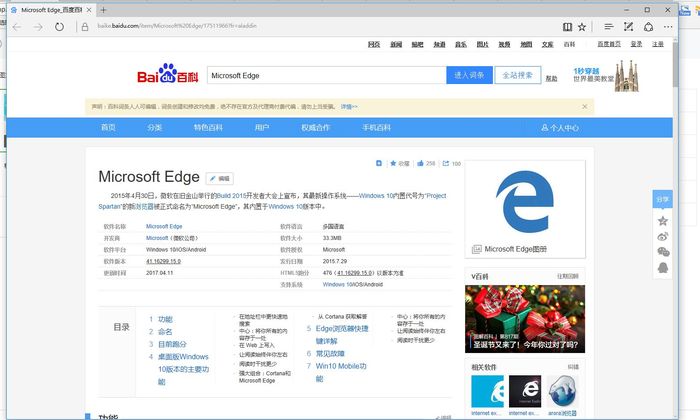The height and width of the screenshot is (420, 700).
Task: Click the Baidu Baike logo
Action: click(x=167, y=74)
